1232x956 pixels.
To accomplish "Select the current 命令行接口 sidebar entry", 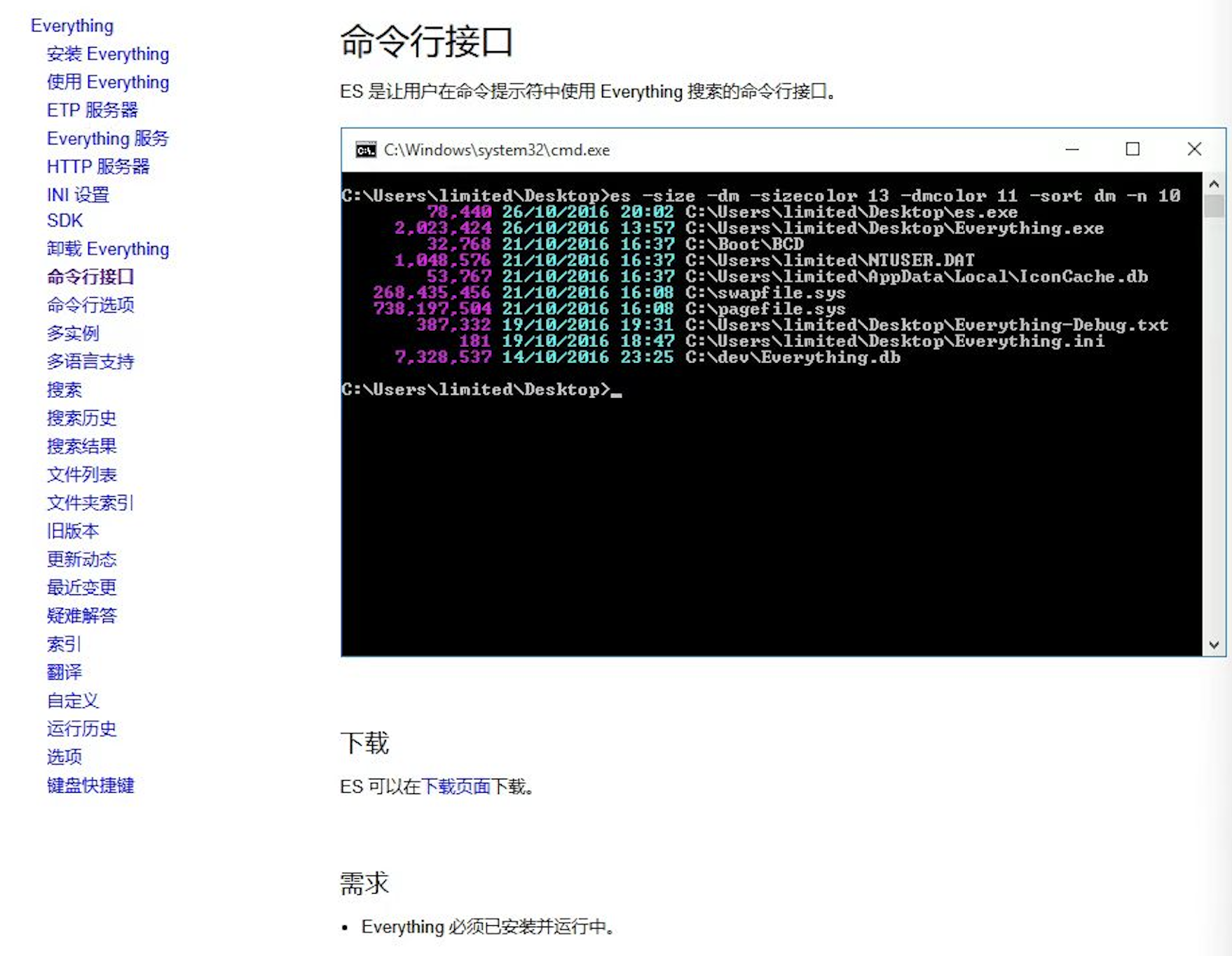I will click(90, 277).
